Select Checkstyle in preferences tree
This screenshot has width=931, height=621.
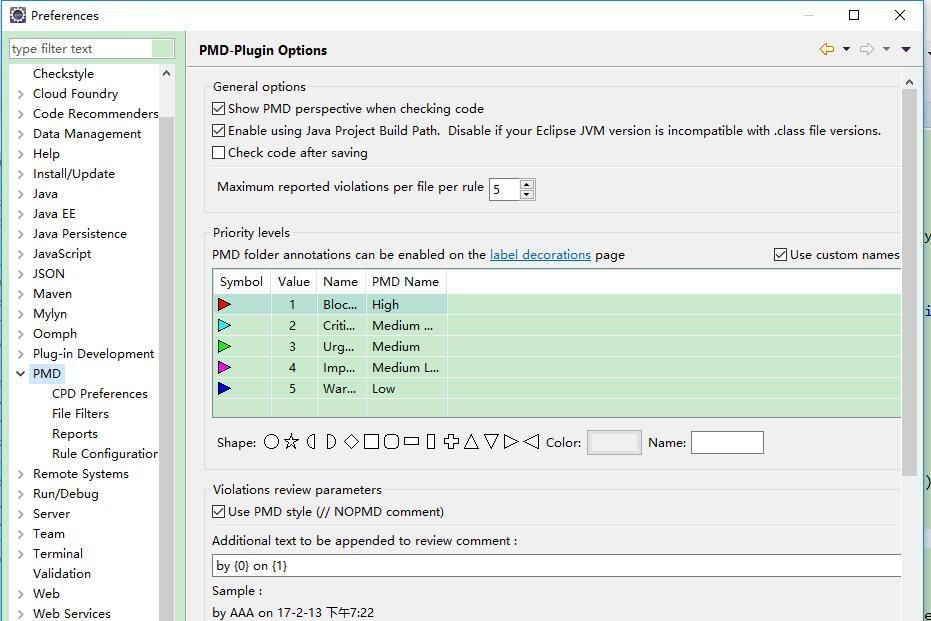pyautogui.click(x=64, y=74)
